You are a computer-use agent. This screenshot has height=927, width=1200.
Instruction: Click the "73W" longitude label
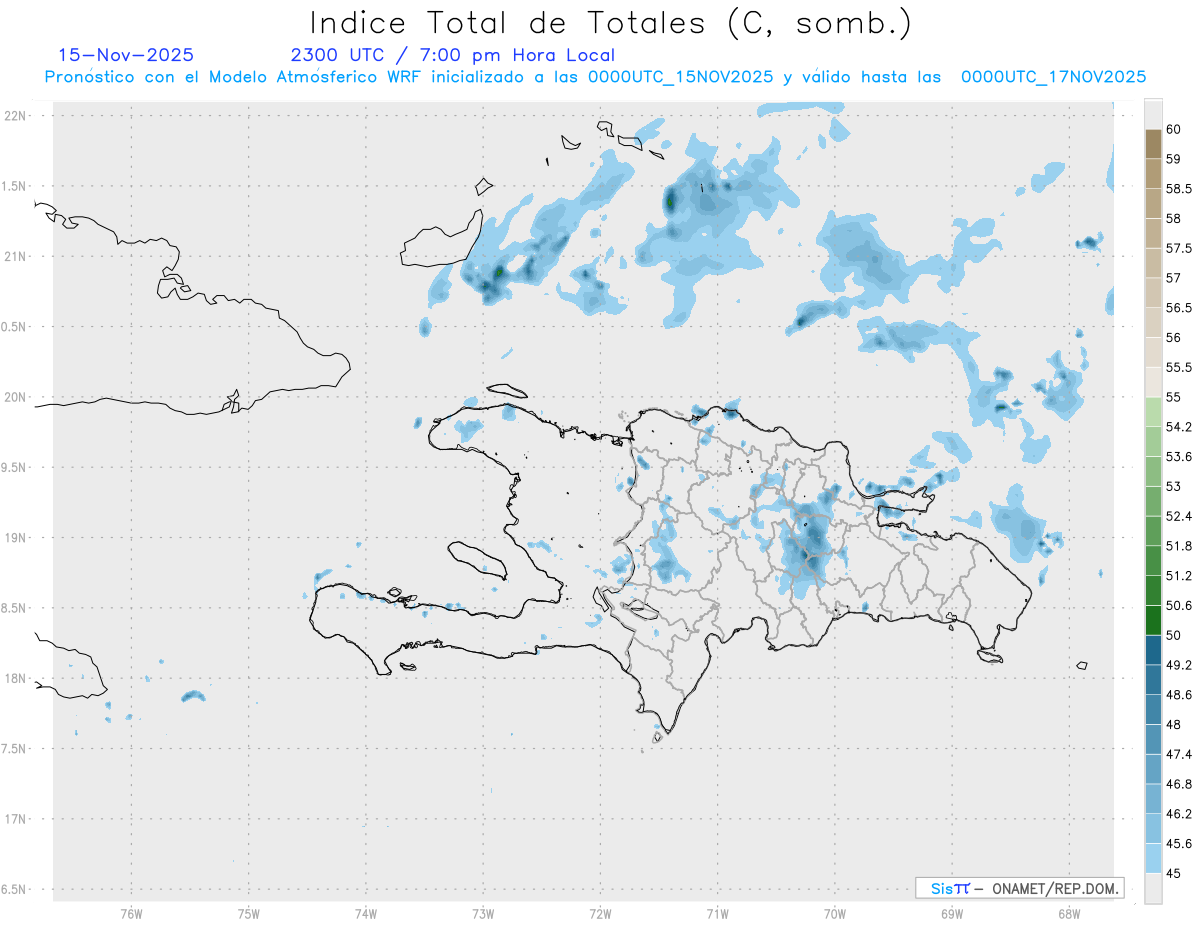click(x=483, y=914)
